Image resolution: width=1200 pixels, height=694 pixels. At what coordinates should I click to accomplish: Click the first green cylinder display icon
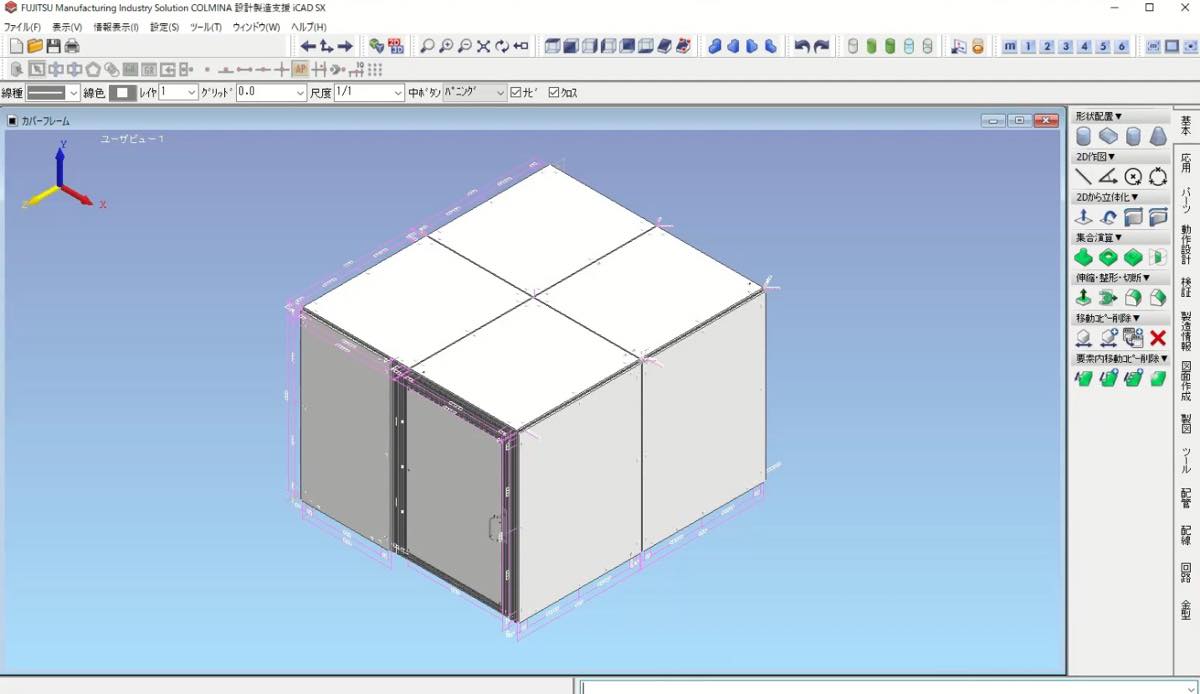click(871, 46)
